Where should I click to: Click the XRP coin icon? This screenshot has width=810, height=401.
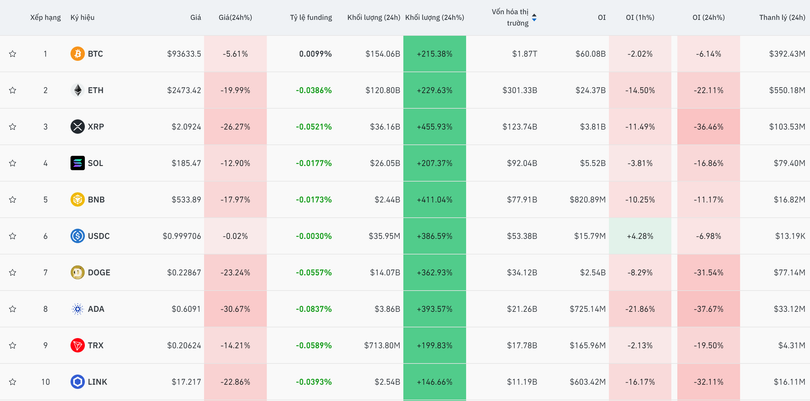click(77, 127)
